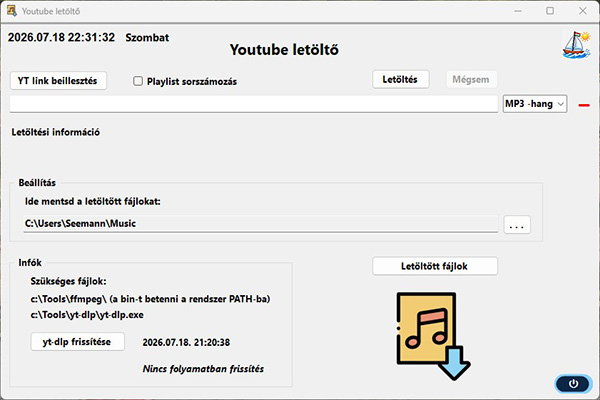Click 'Szükséges fájlok:' text
Viewport: 600px width, 400px height.
pos(68,281)
